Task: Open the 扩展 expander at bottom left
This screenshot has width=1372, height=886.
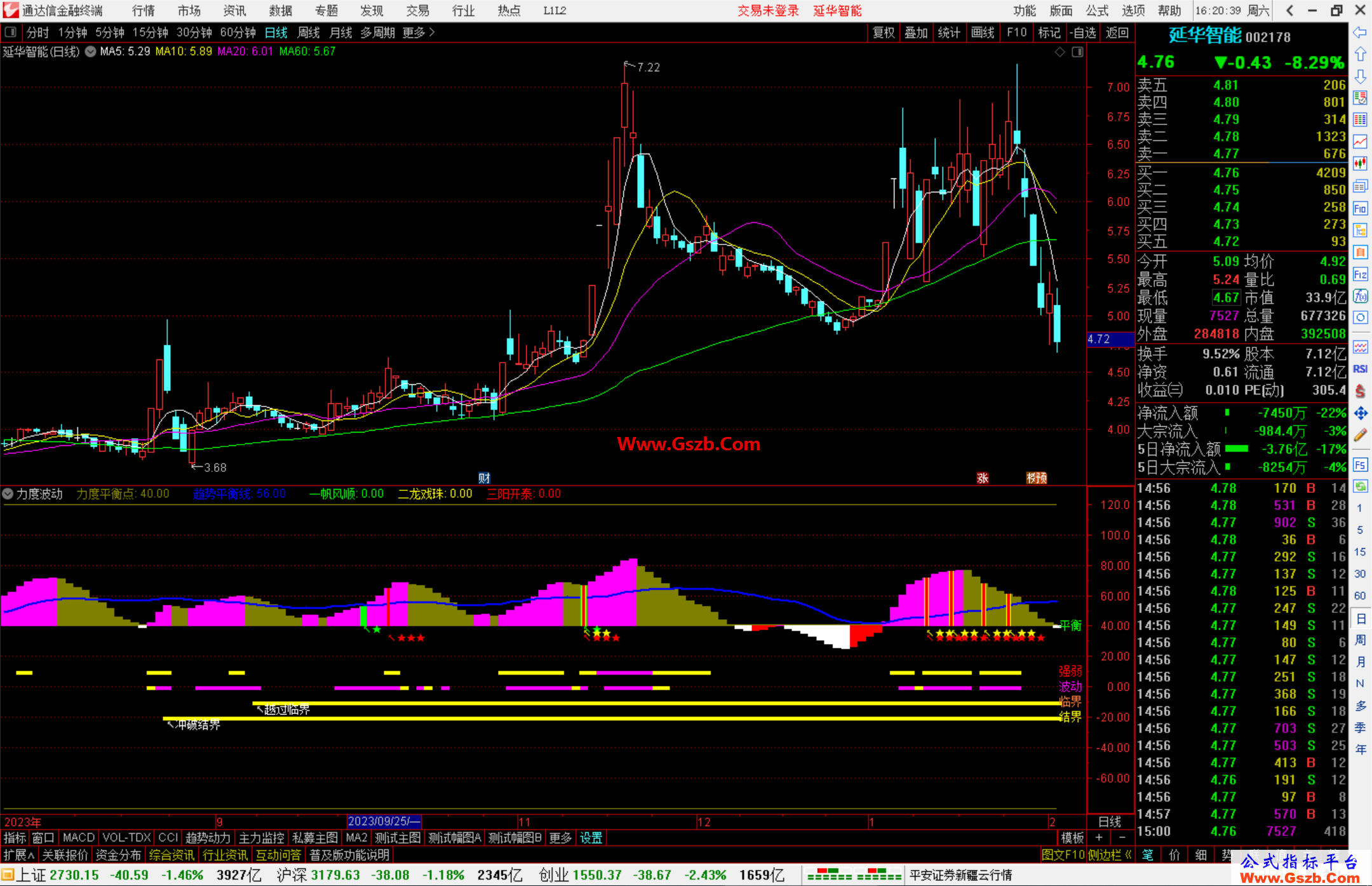Action: pyautogui.click(x=19, y=855)
